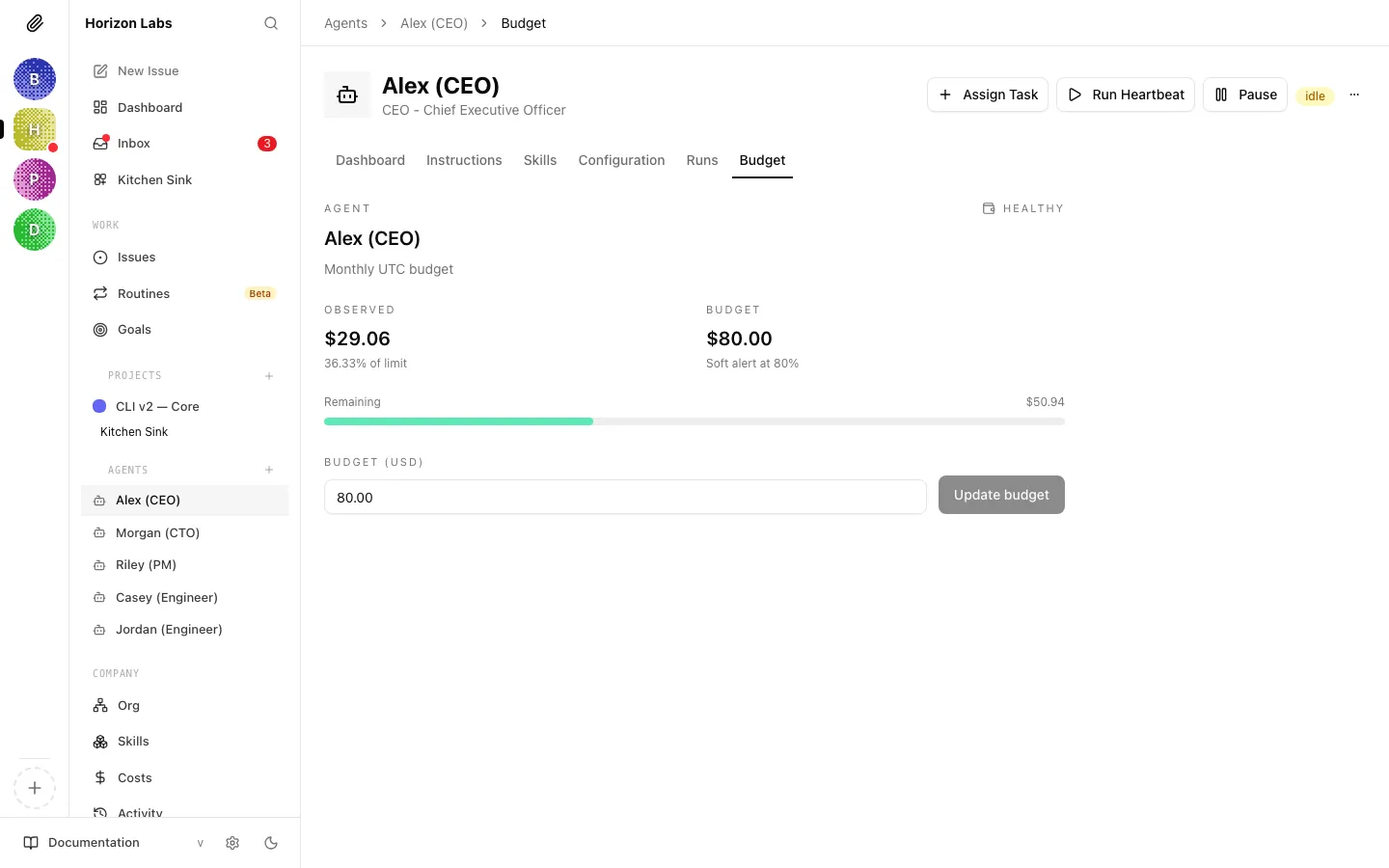Go to Issues page
The image size is (1389, 868).
tap(184, 258)
